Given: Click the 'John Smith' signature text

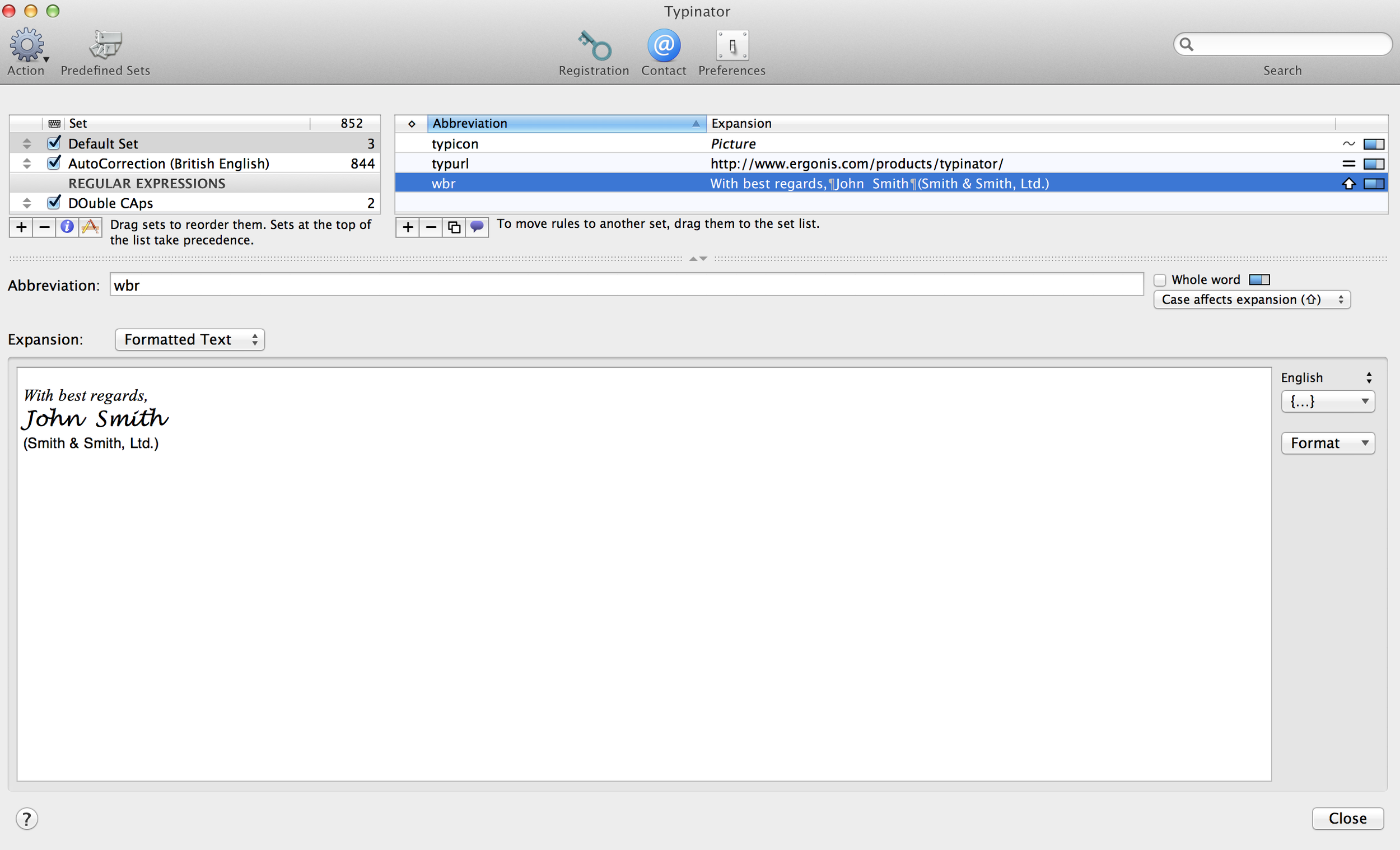Looking at the screenshot, I should pyautogui.click(x=95, y=419).
